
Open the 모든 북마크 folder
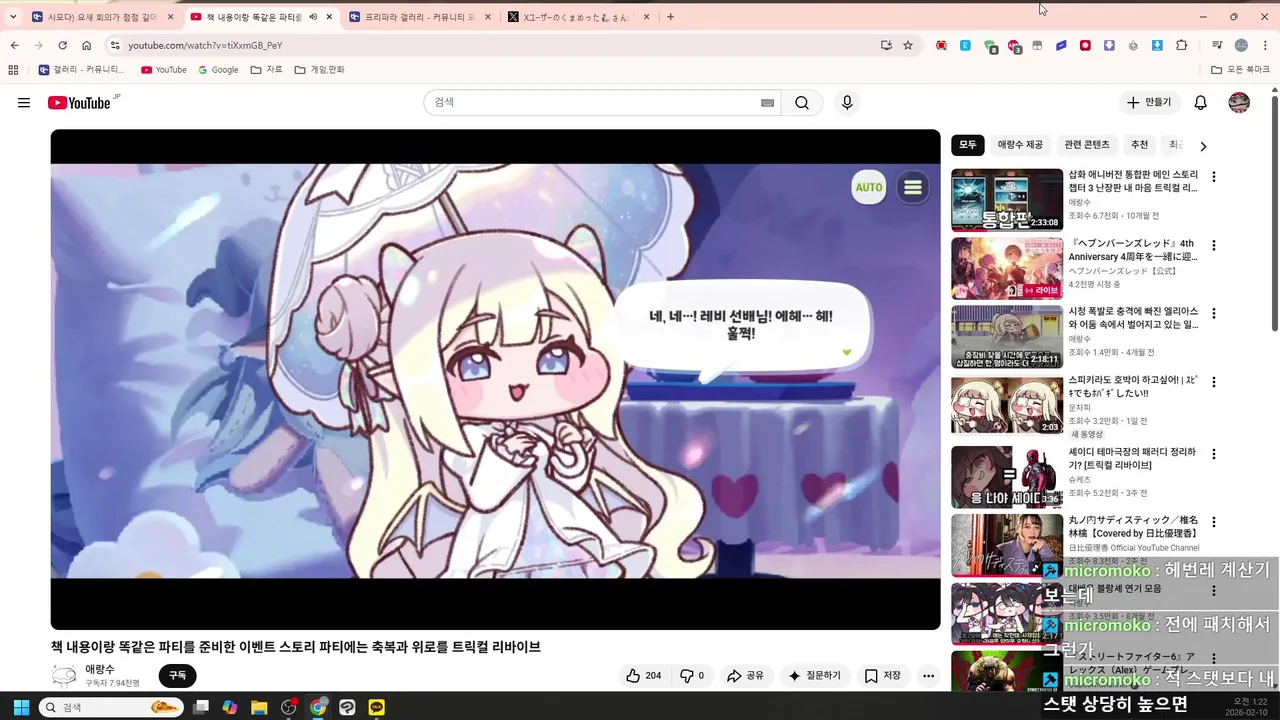pyautogui.click(x=1241, y=70)
